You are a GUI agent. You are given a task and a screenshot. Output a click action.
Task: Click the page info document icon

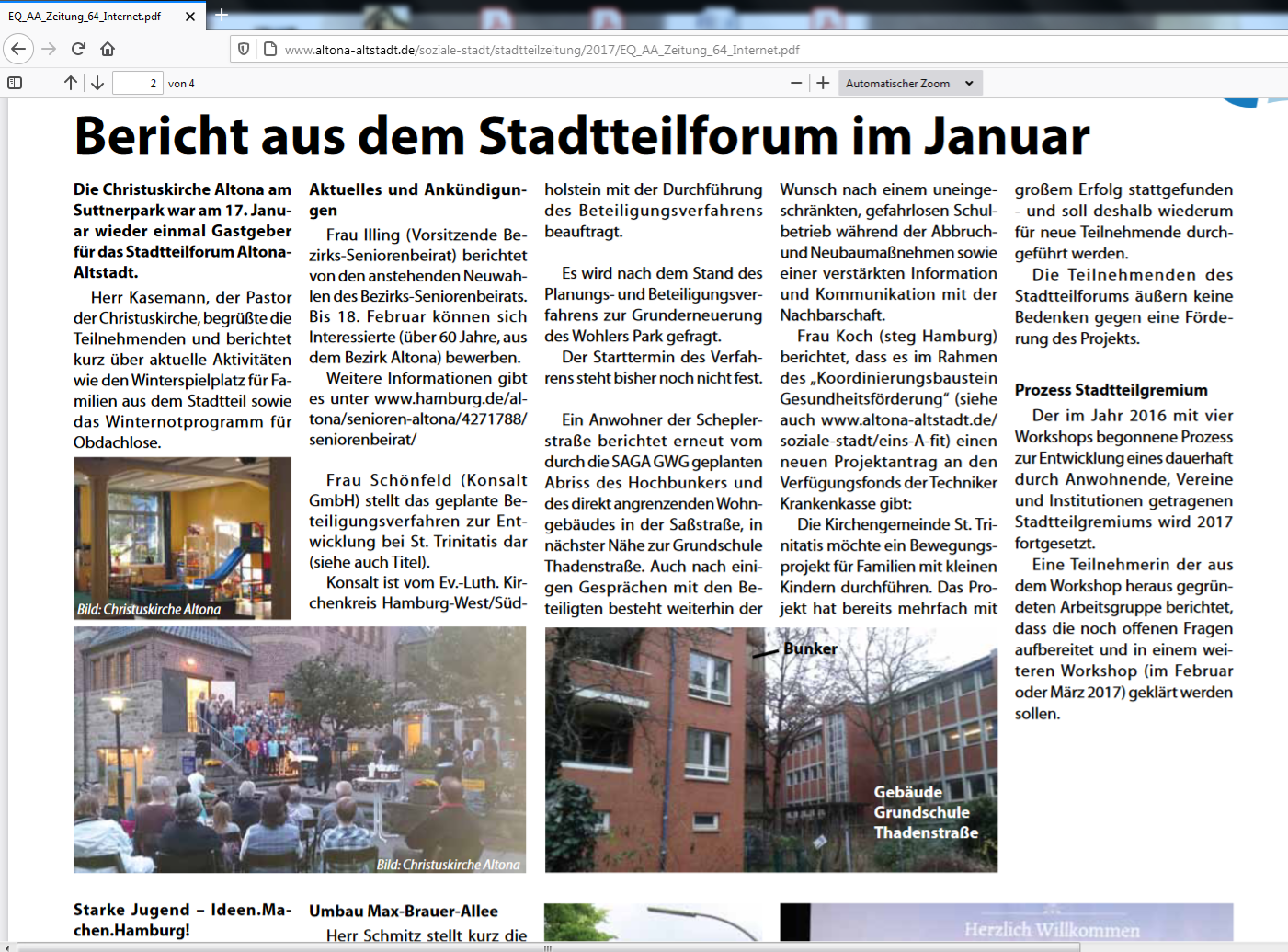click(270, 49)
